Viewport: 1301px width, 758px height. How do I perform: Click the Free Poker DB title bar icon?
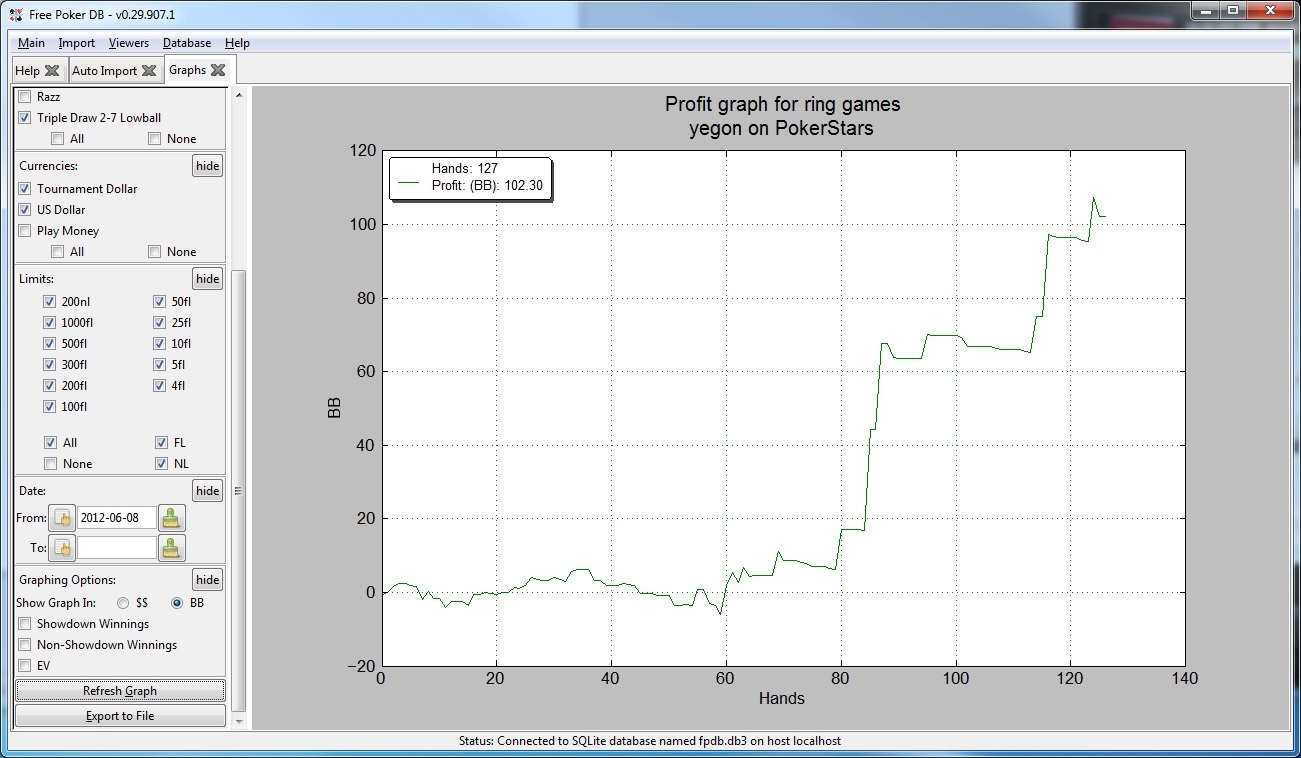(x=14, y=11)
